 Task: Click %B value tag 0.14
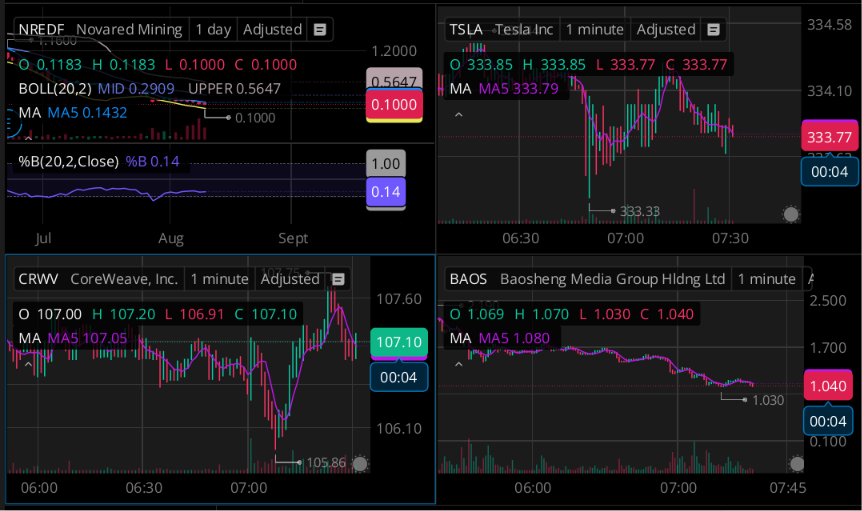coord(386,192)
